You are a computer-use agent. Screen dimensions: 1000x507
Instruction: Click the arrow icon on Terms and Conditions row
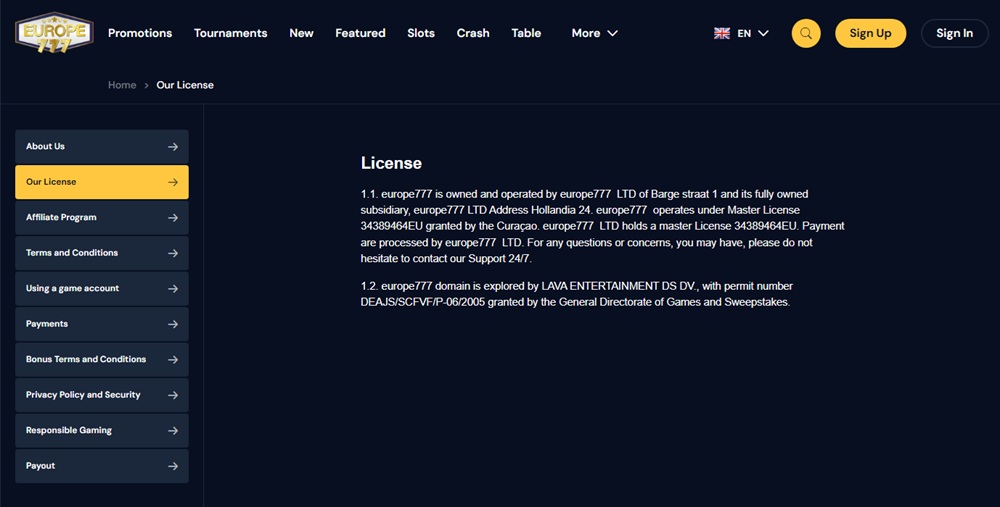[x=173, y=253]
